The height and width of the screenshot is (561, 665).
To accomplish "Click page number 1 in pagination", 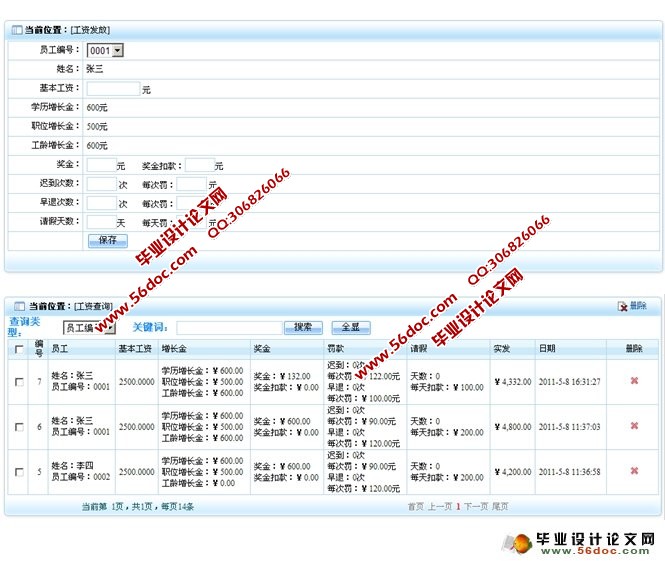I will click(x=458, y=506).
